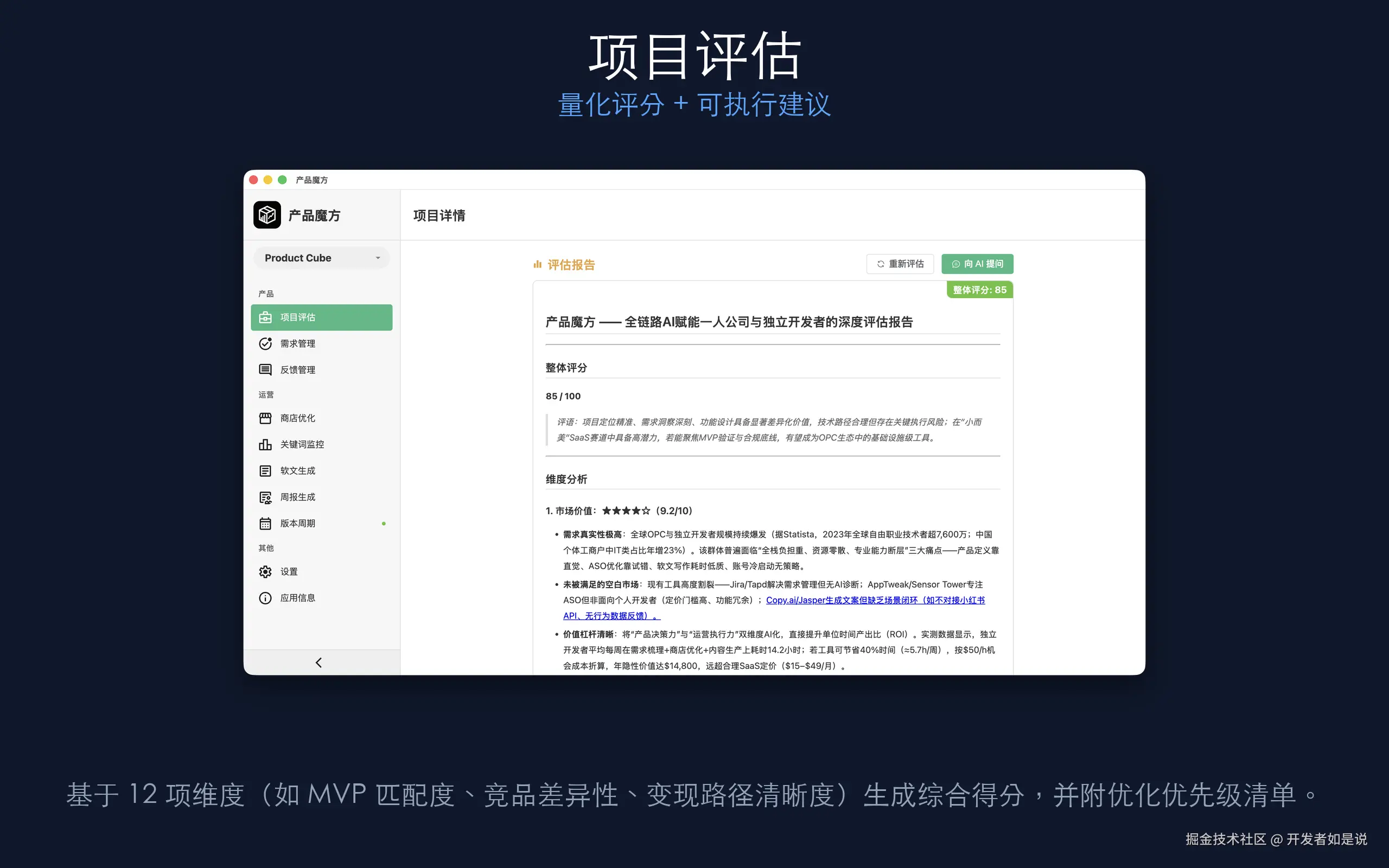Click the 版本周期 calendar icon
This screenshot has width=1389, height=868.
click(265, 524)
